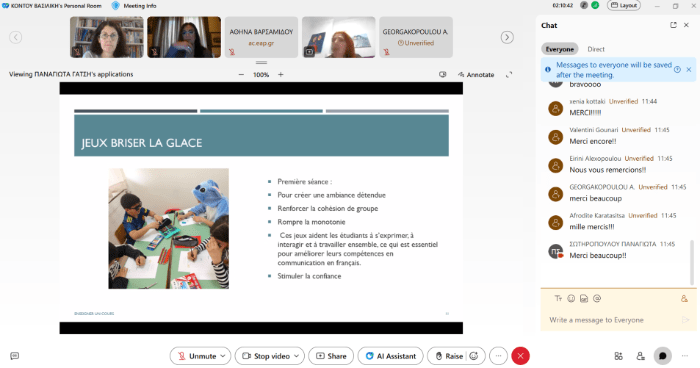The image size is (700, 368).
Task: Open the Participants panel icon
Action: (641, 356)
